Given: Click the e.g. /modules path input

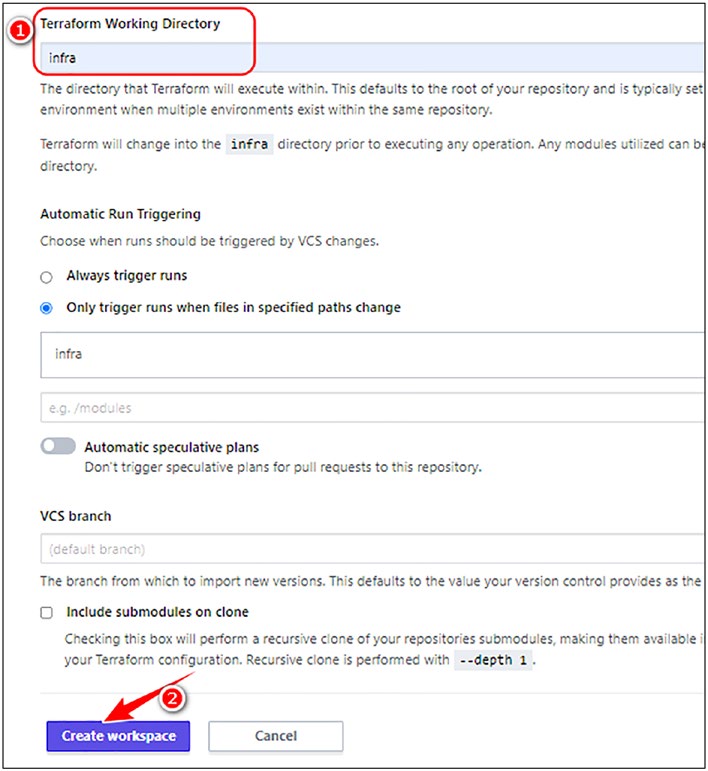Looking at the screenshot, I should point(372,407).
